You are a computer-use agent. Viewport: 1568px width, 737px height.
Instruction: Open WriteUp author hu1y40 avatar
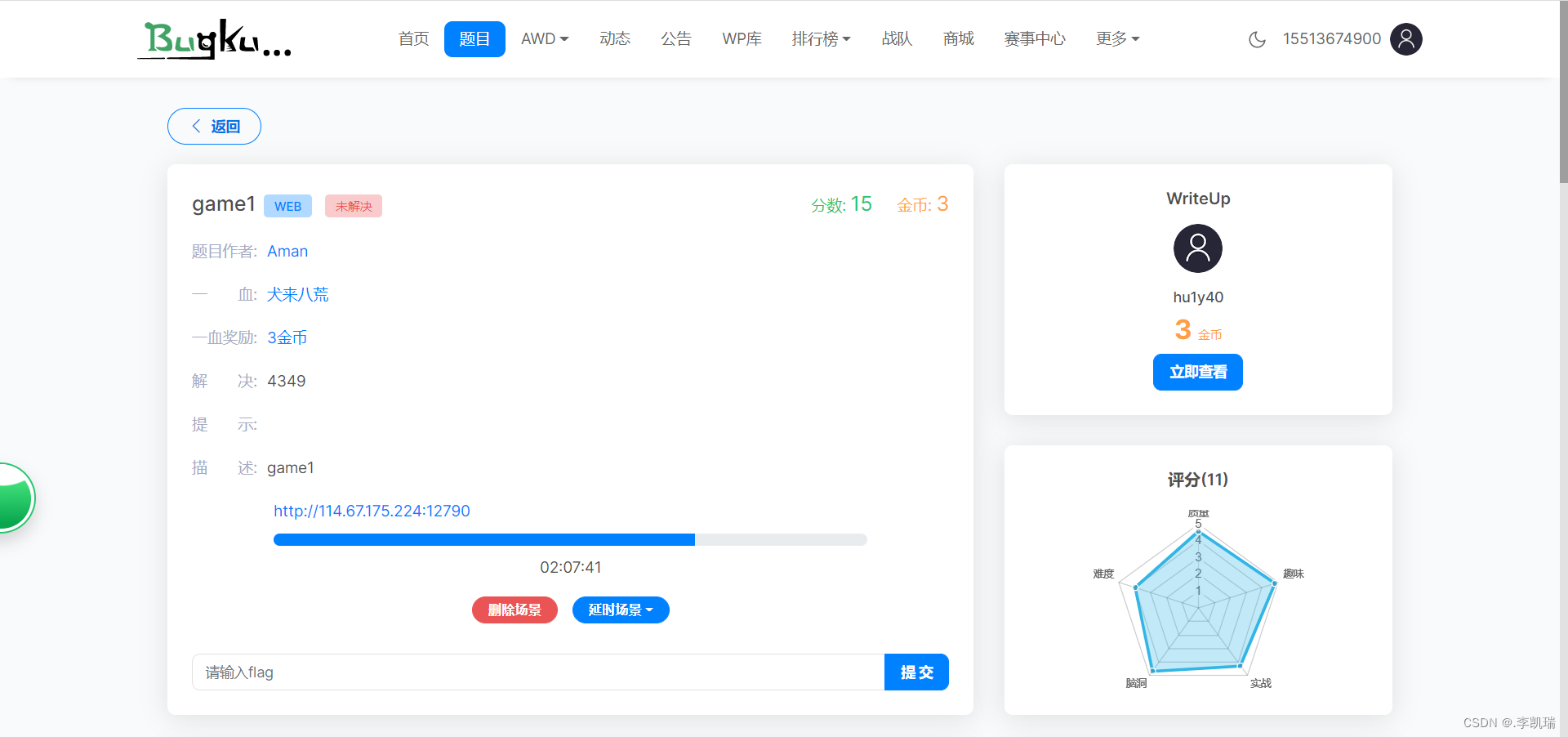(x=1198, y=248)
